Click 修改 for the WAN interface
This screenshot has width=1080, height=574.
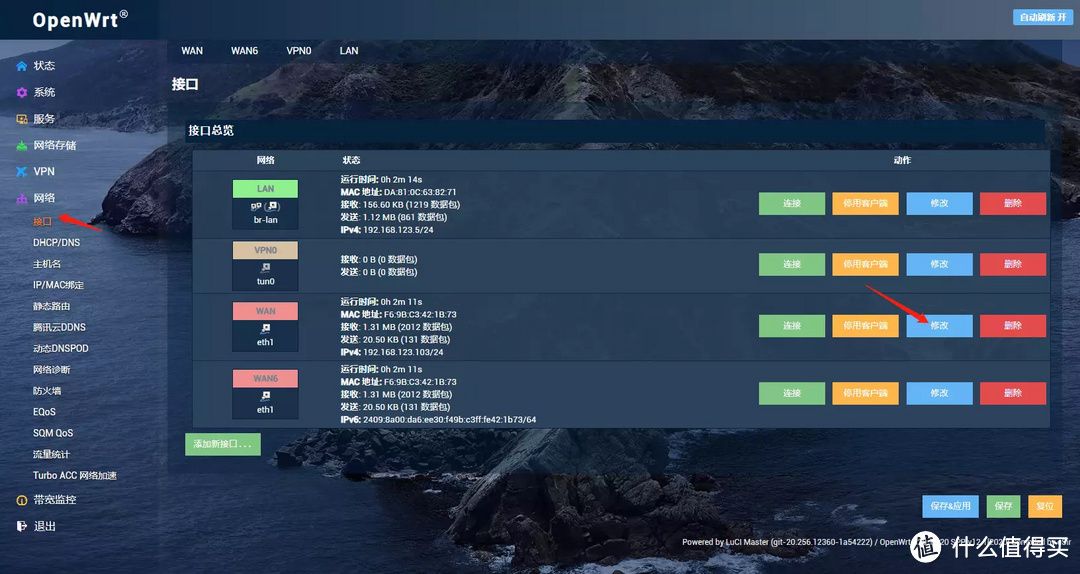[x=939, y=326]
